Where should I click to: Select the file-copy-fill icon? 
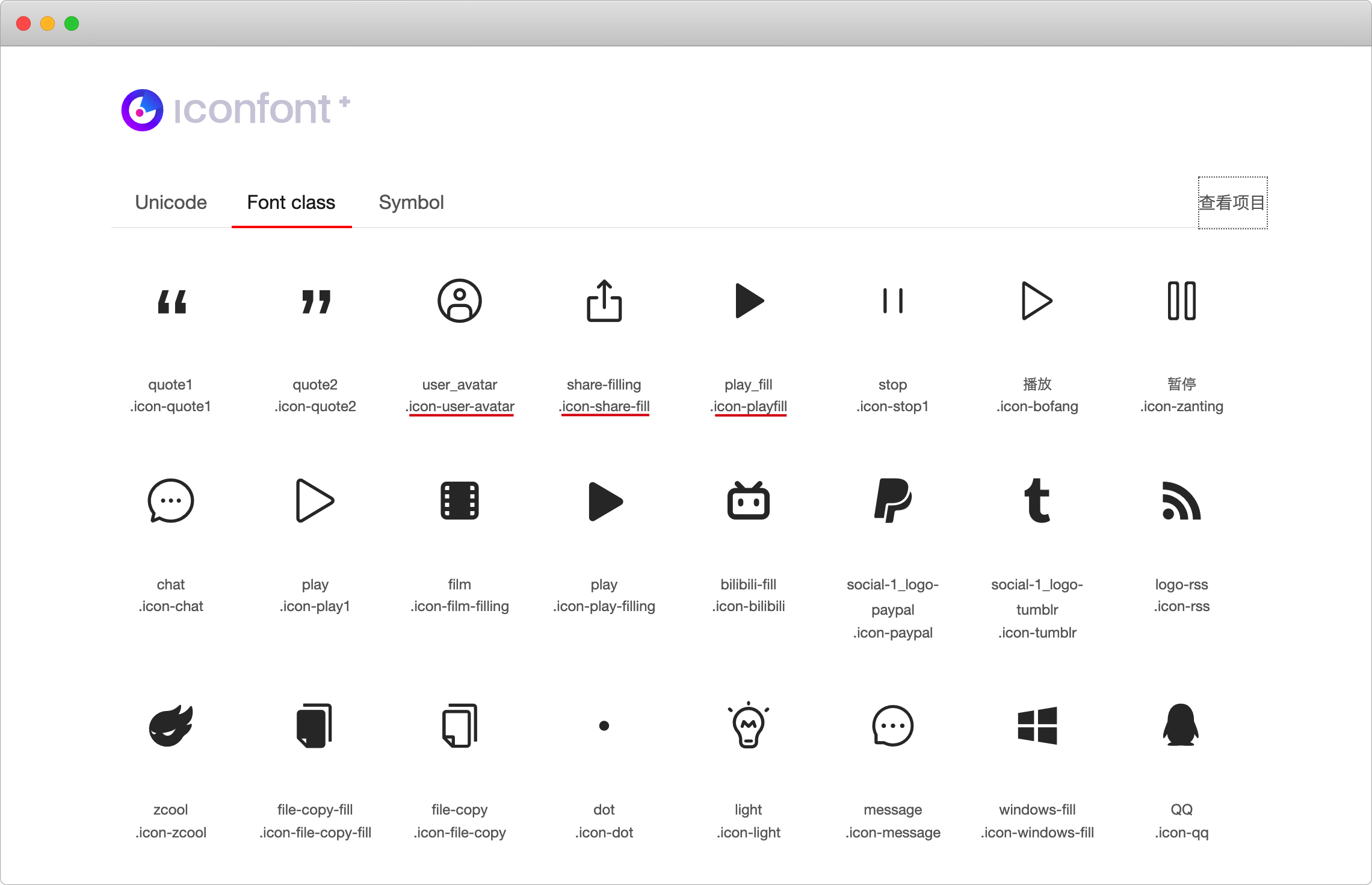(x=315, y=725)
